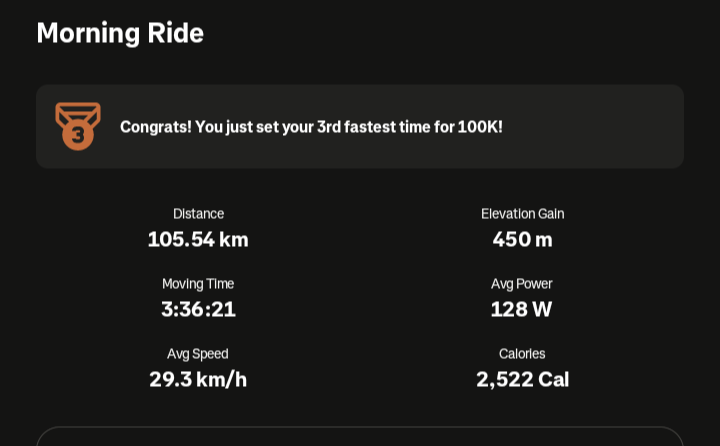Image resolution: width=720 pixels, height=446 pixels.
Task: Click the bronze 3rd place medal icon
Action: pyautogui.click(x=77, y=126)
